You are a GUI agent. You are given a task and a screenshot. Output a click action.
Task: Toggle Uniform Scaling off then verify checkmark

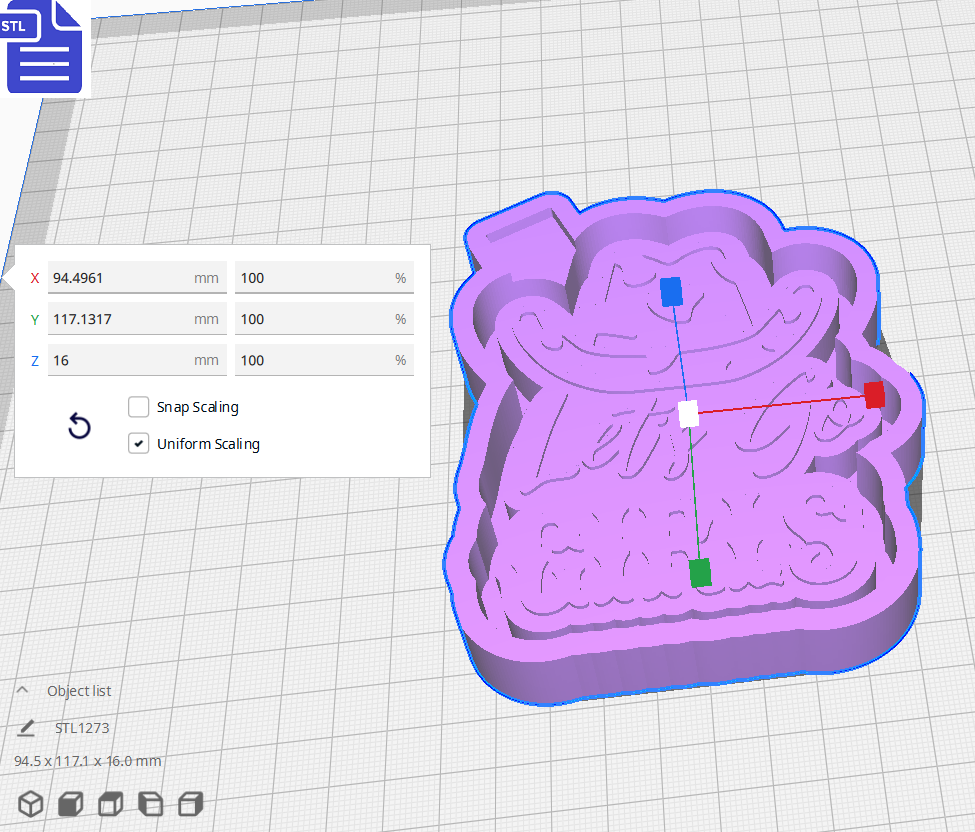pyautogui.click(x=138, y=443)
